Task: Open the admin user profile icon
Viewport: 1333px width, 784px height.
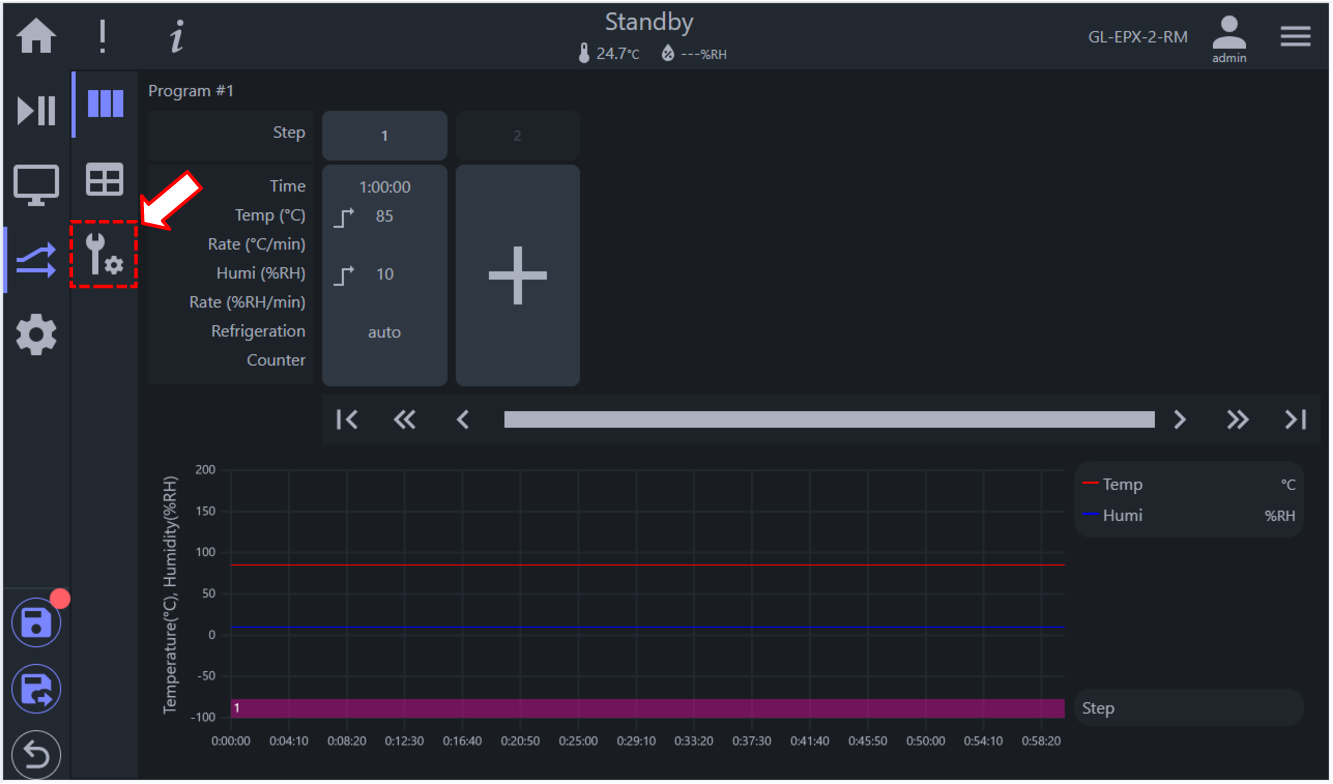Action: 1229,39
